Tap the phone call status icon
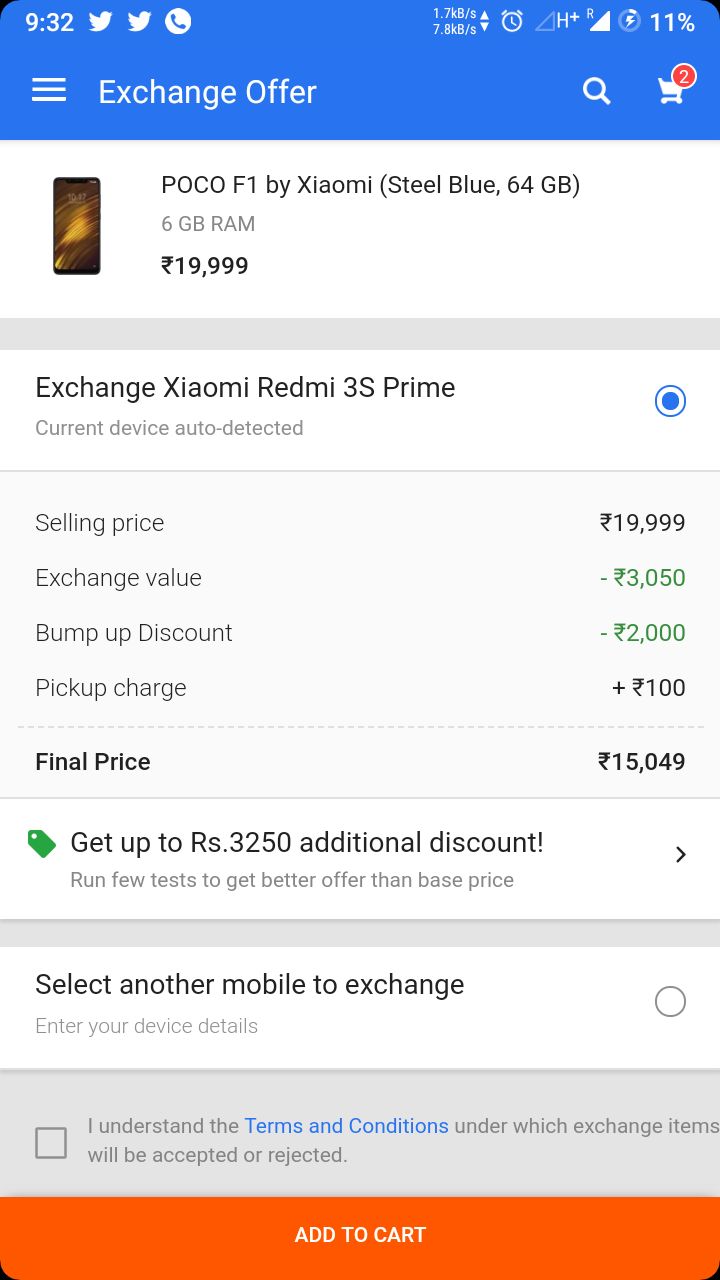This screenshot has width=720, height=1280. point(178,21)
